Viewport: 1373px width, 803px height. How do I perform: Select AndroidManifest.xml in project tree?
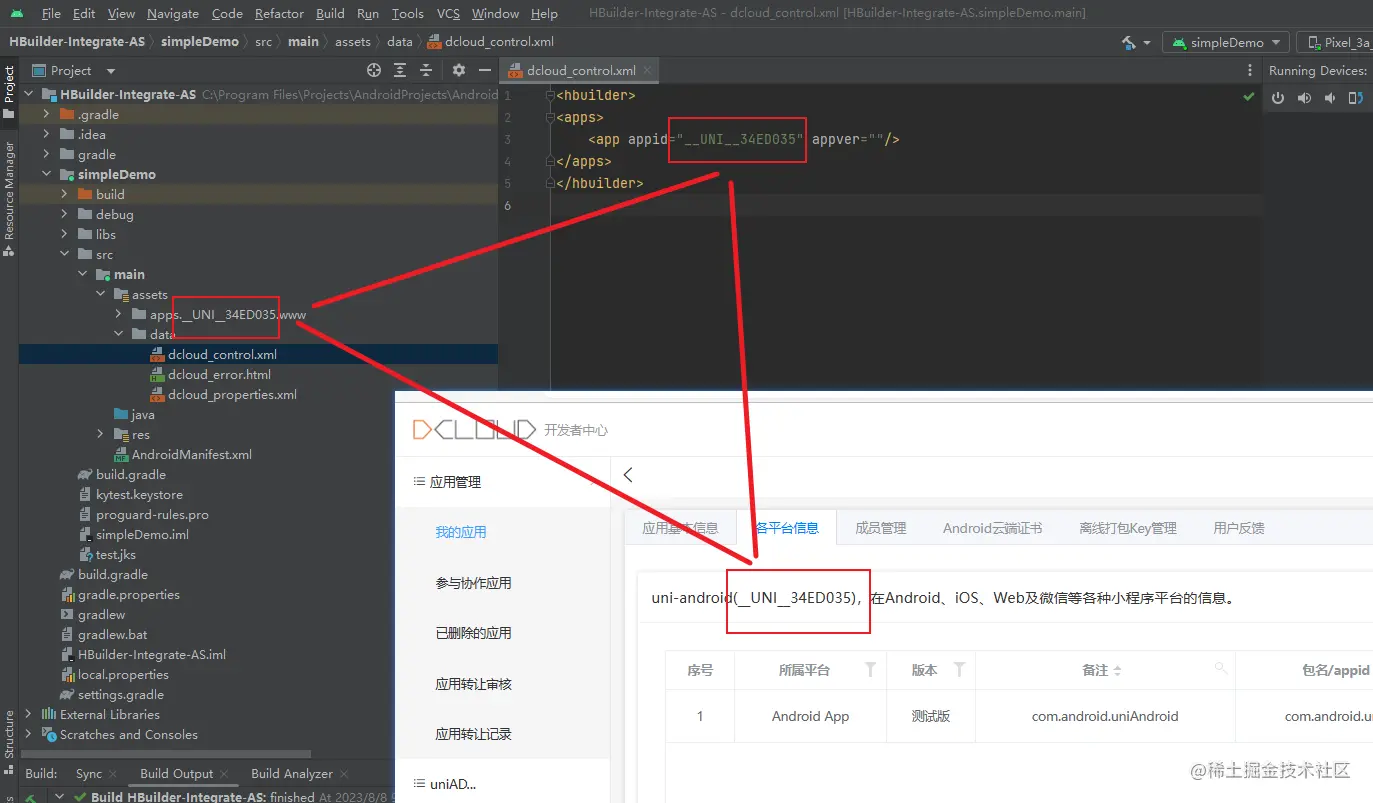pyautogui.click(x=191, y=455)
